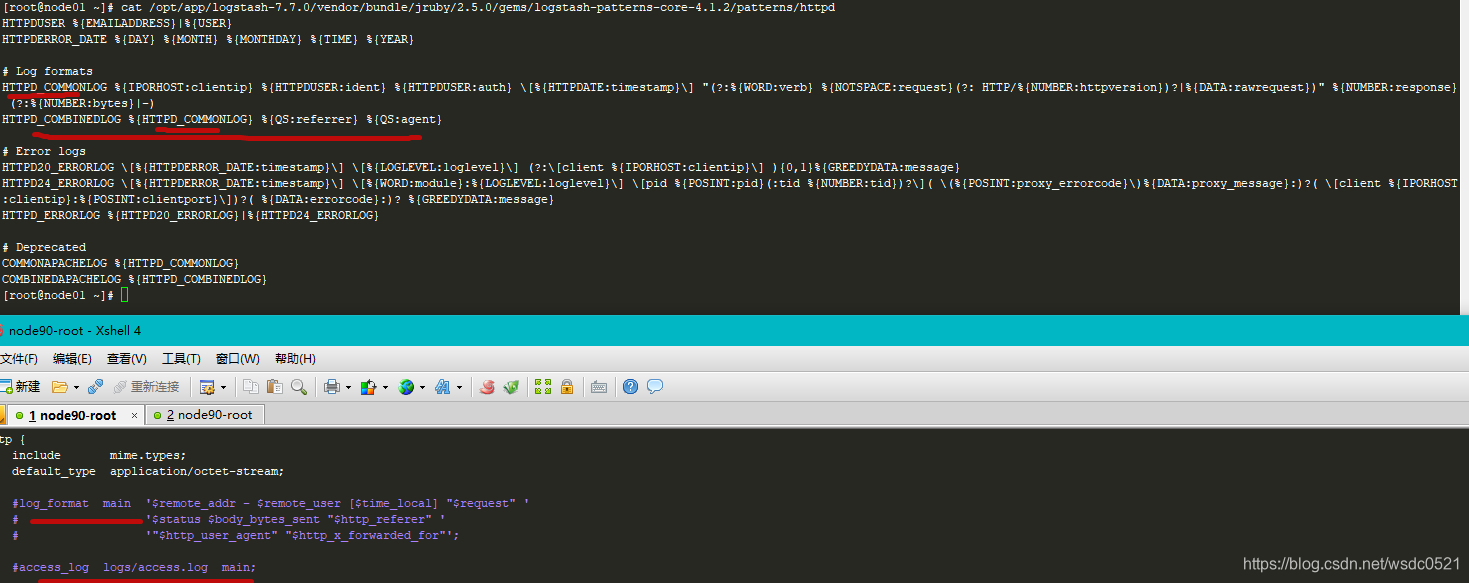Click the Find magnifier icon
1469x583 pixels.
point(298,387)
